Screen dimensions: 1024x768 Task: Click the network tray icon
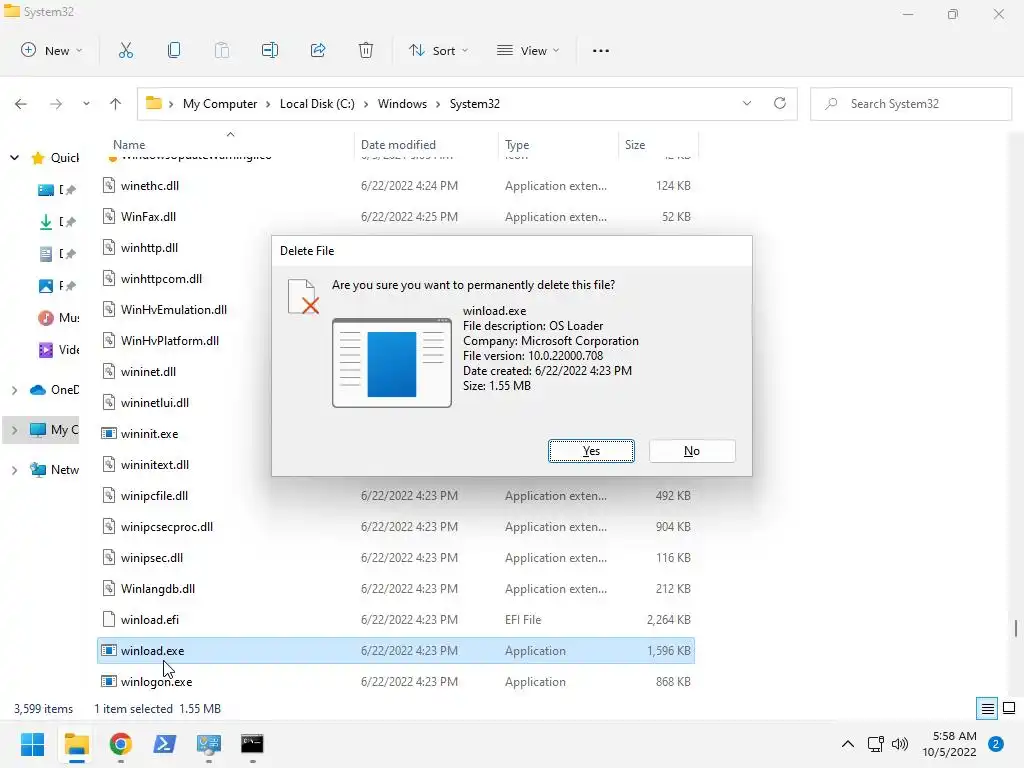click(875, 744)
